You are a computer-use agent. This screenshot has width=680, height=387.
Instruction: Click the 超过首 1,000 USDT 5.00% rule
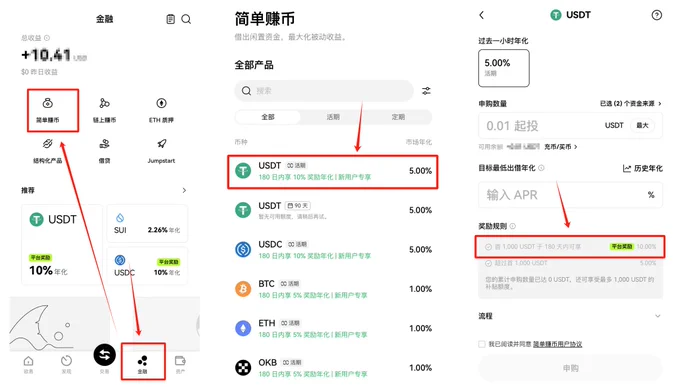pyautogui.click(x=570, y=263)
